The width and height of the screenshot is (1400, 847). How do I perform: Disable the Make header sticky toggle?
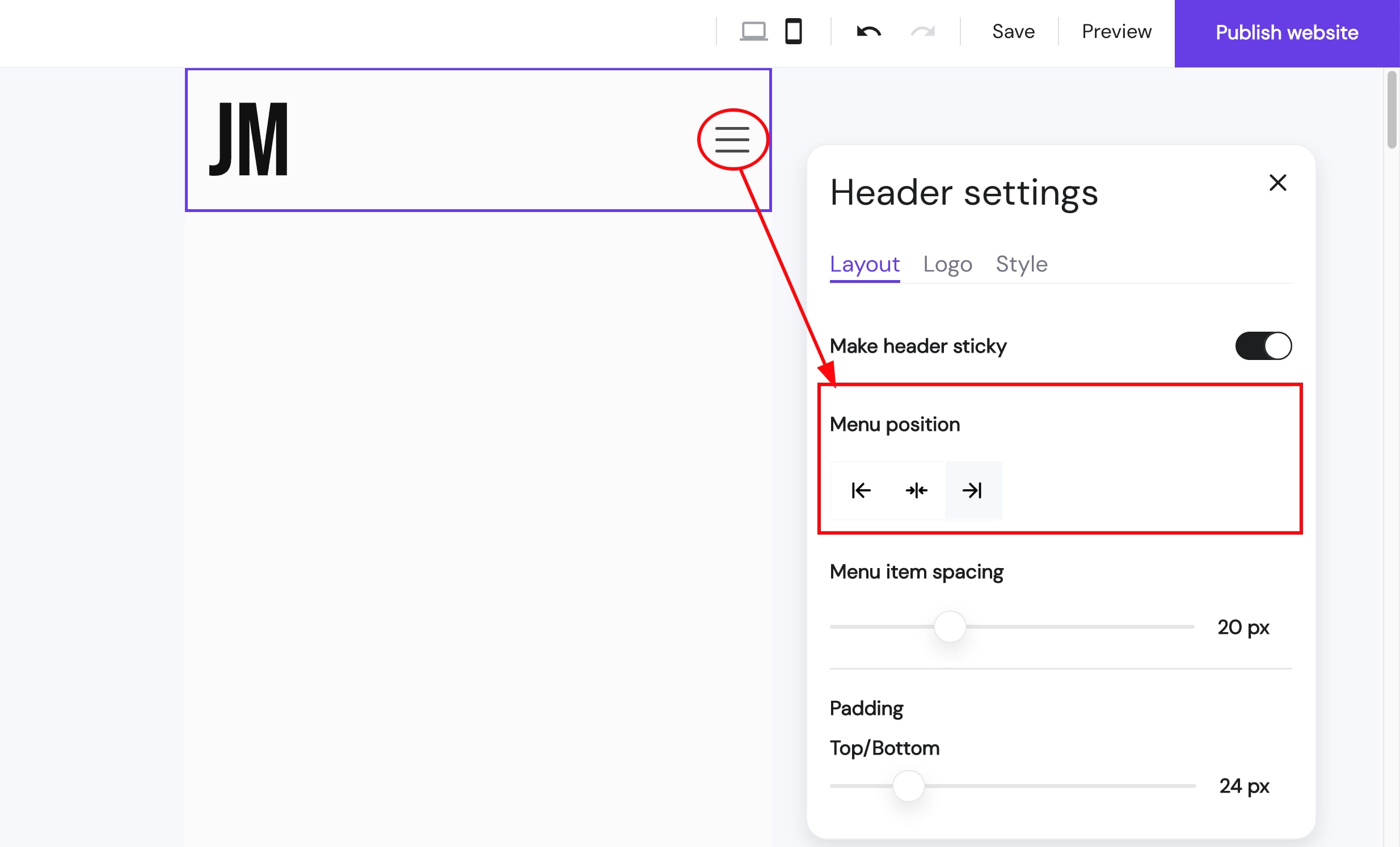pyautogui.click(x=1263, y=346)
